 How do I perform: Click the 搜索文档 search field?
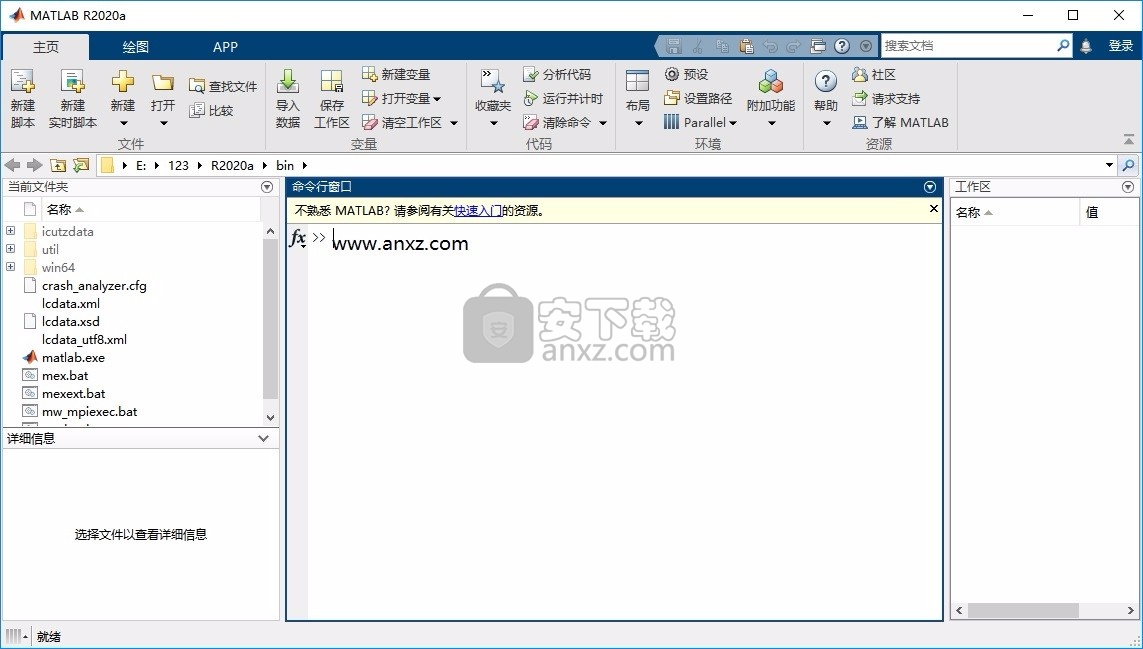click(x=968, y=46)
